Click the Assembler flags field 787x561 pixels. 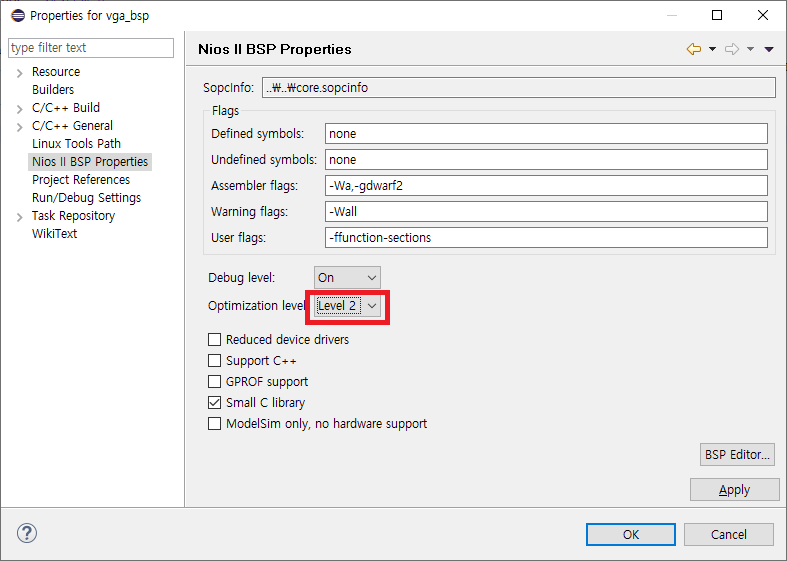click(546, 186)
